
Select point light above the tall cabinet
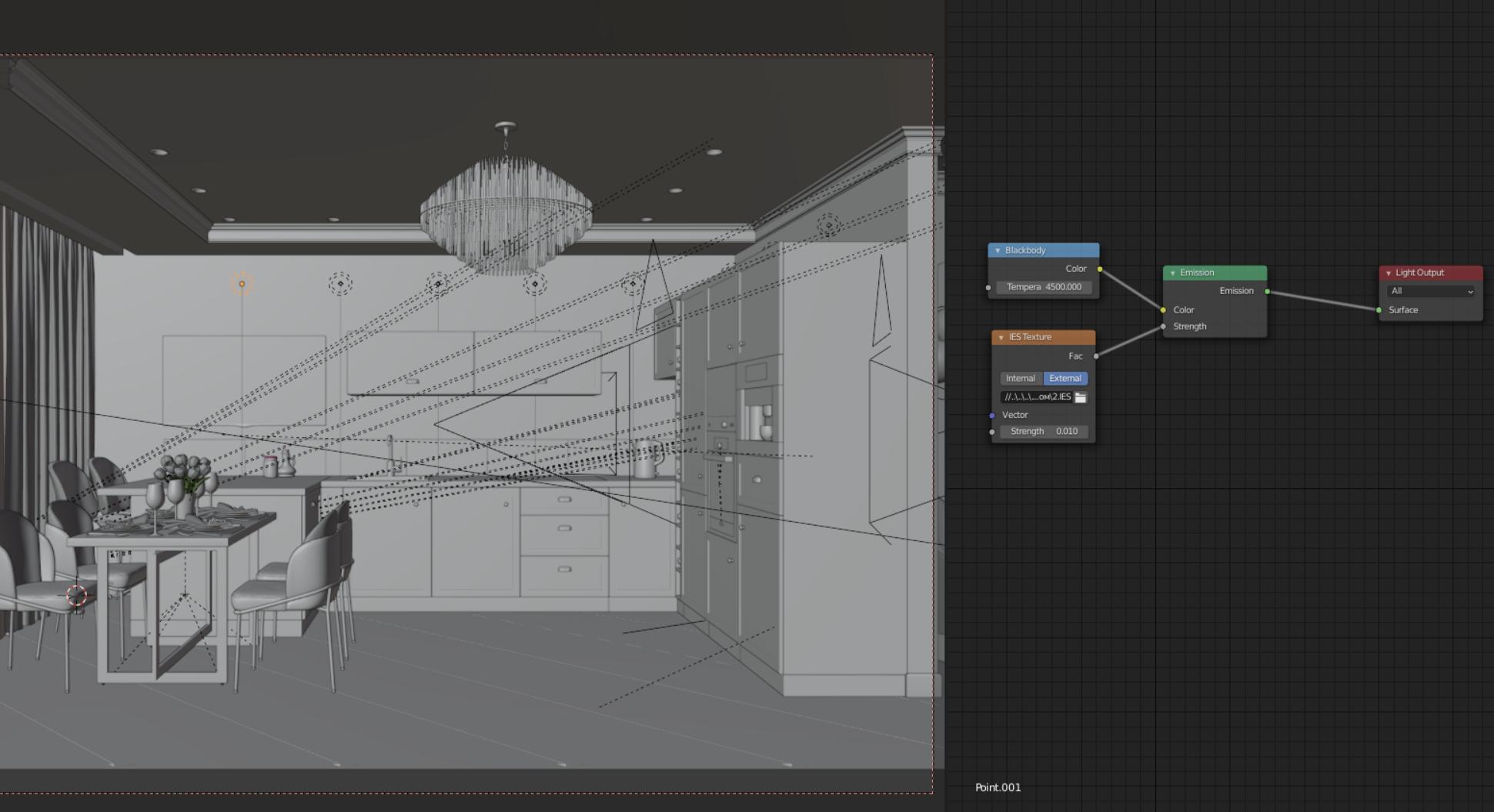pos(828,226)
